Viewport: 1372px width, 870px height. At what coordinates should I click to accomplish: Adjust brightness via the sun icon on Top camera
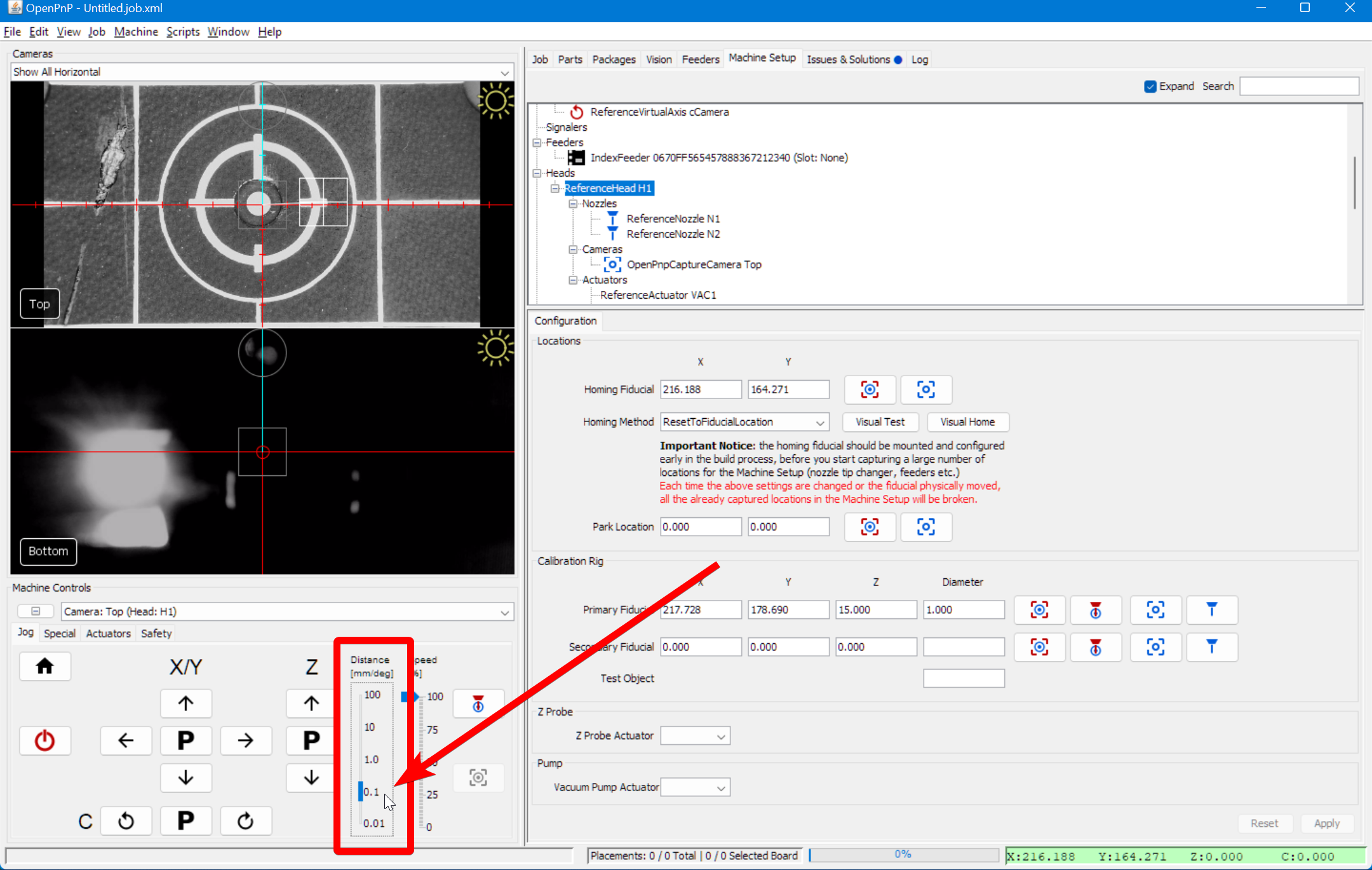pos(496,101)
